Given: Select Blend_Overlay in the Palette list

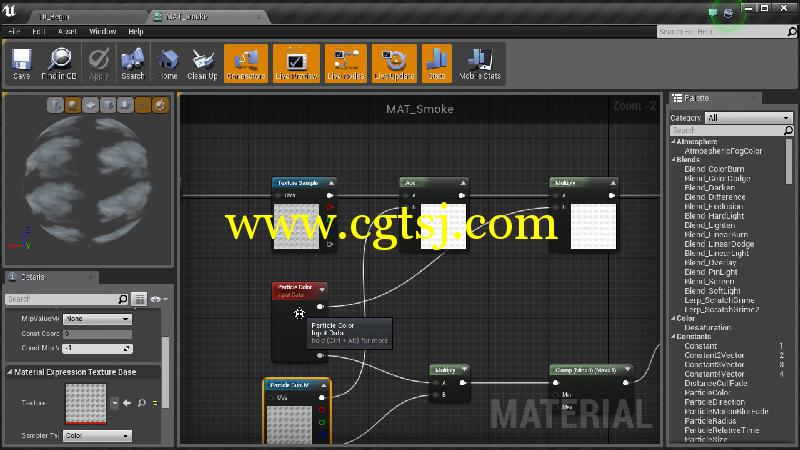Looking at the screenshot, I should click(710, 263).
